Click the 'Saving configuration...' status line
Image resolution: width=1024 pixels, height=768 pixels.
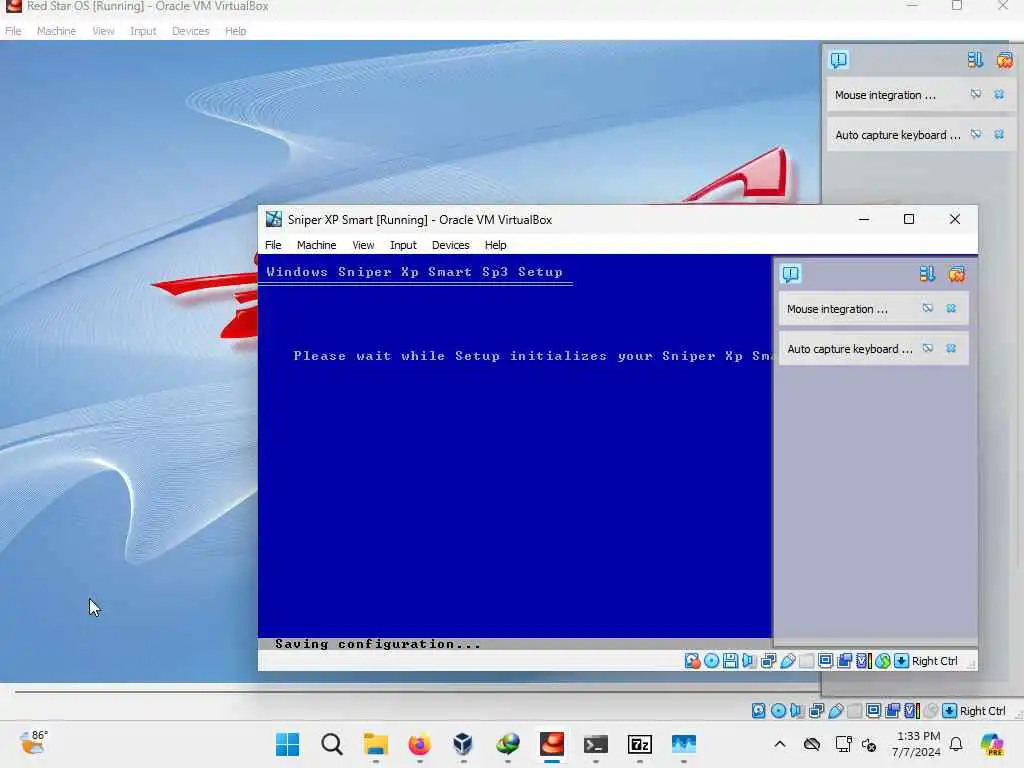pos(378,644)
